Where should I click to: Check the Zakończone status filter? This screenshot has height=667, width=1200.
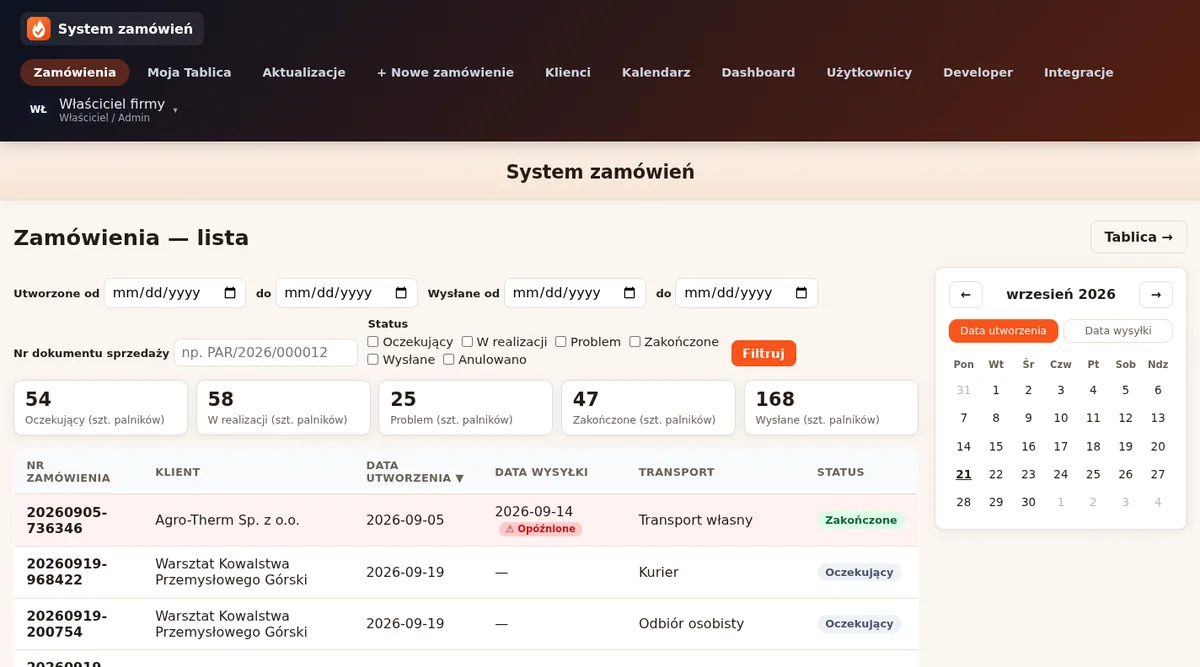[x=635, y=342]
